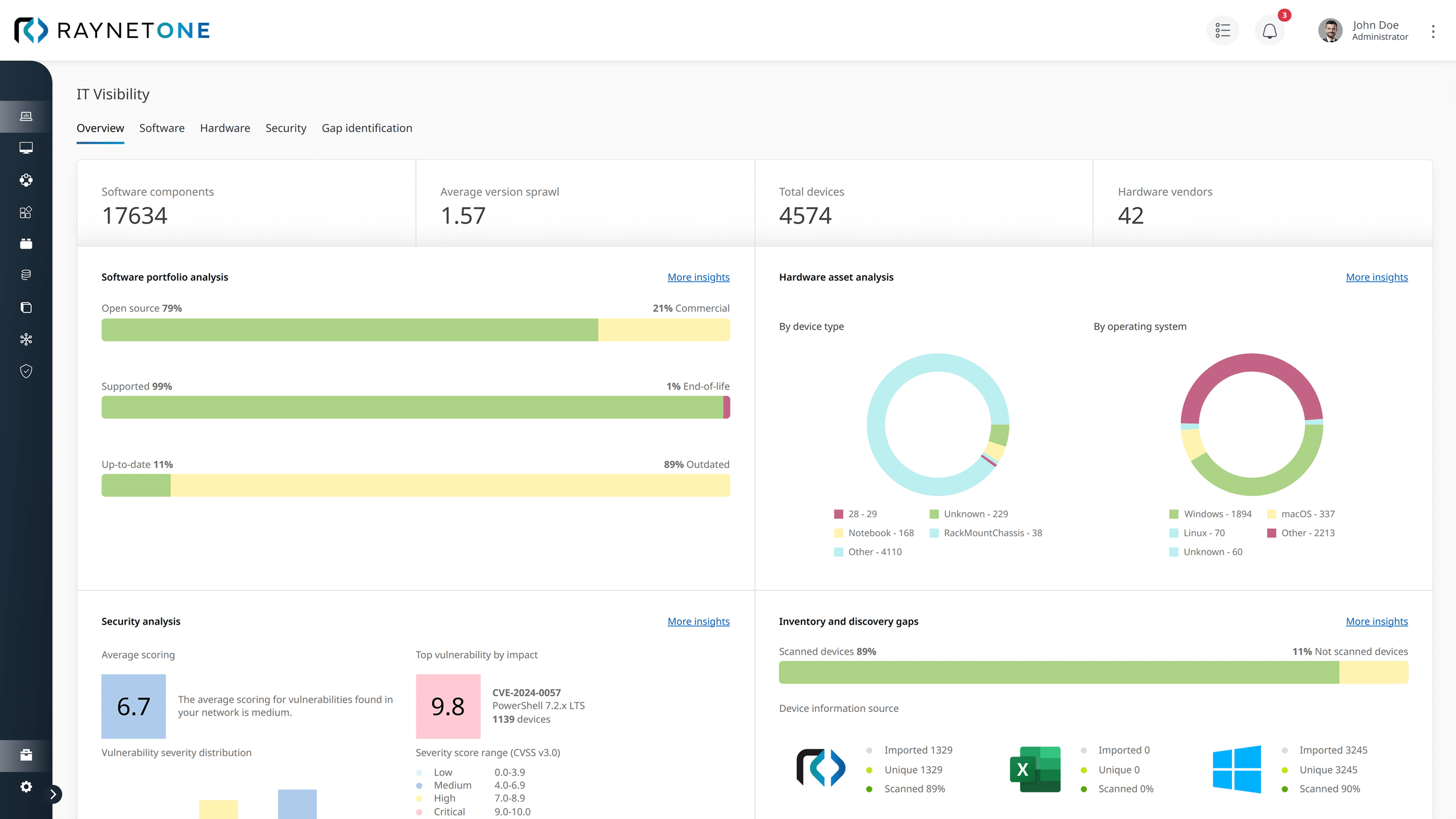Click the task list icon in header
The width and height of the screenshot is (1456, 819).
pos(1222,31)
